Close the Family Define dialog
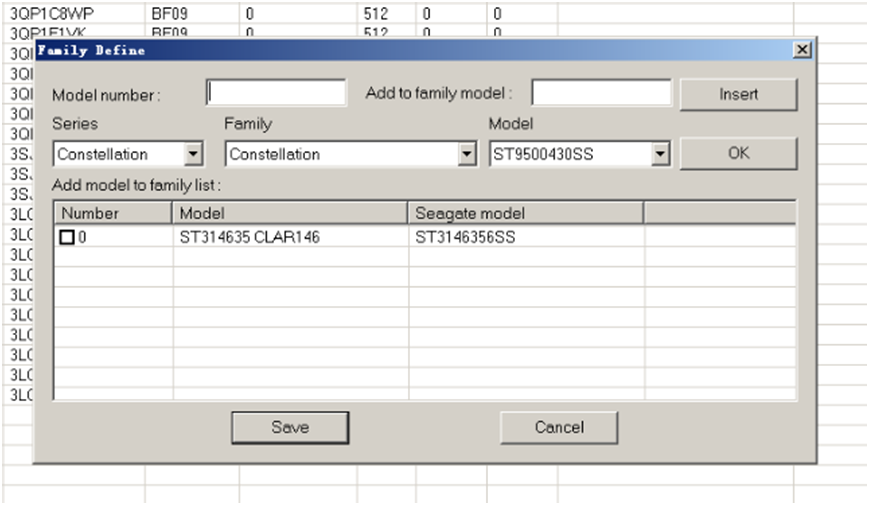The width and height of the screenshot is (869, 505). pos(802,50)
